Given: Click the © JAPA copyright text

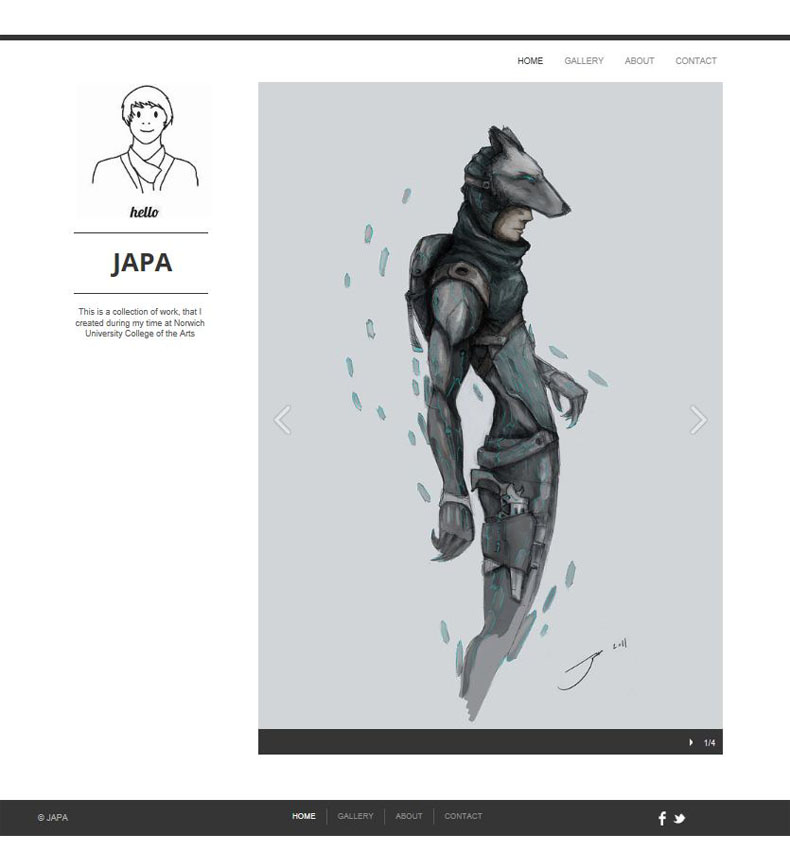Looking at the screenshot, I should (53, 817).
